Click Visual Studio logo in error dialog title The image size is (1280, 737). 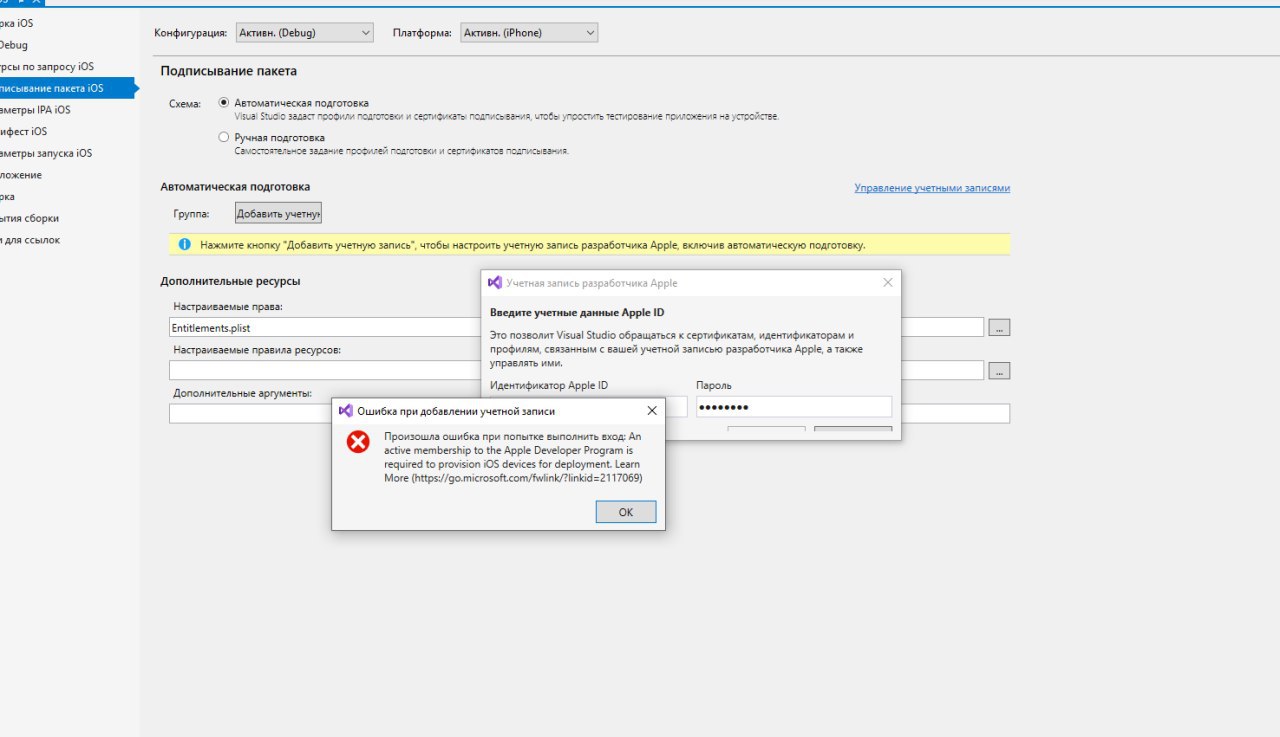[346, 410]
